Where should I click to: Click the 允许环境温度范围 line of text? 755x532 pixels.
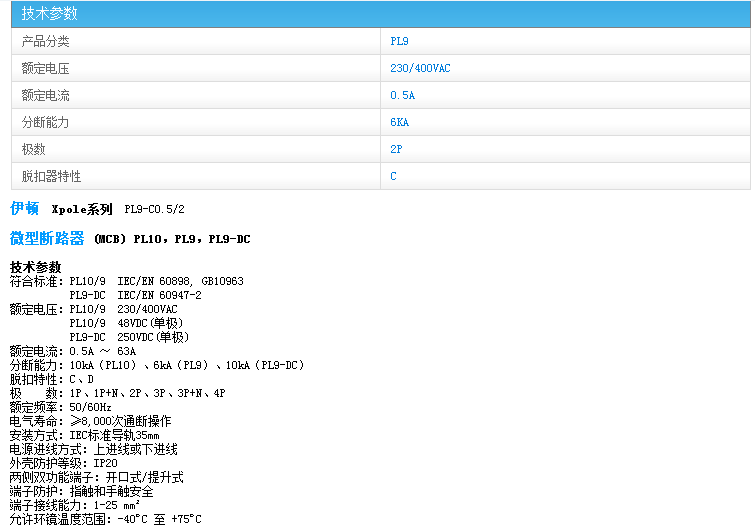[105, 519]
